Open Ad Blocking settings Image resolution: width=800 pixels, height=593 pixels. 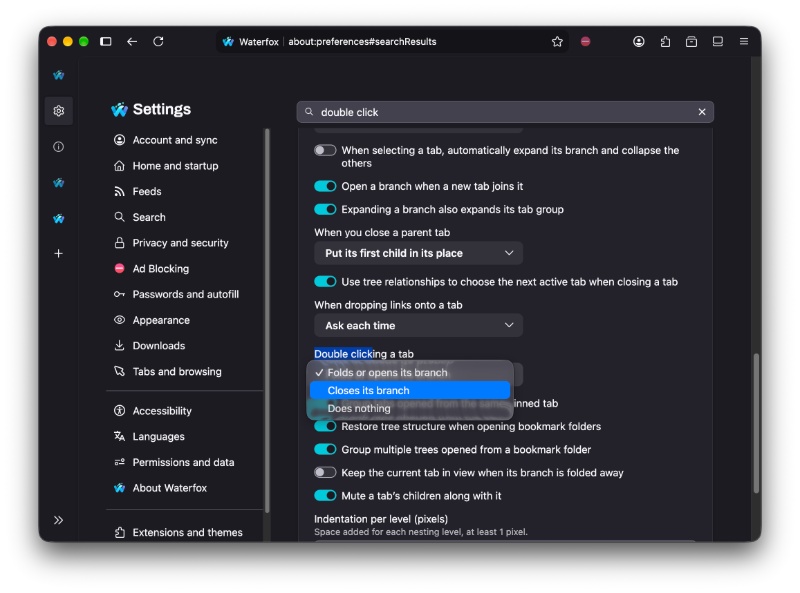(x=152, y=268)
